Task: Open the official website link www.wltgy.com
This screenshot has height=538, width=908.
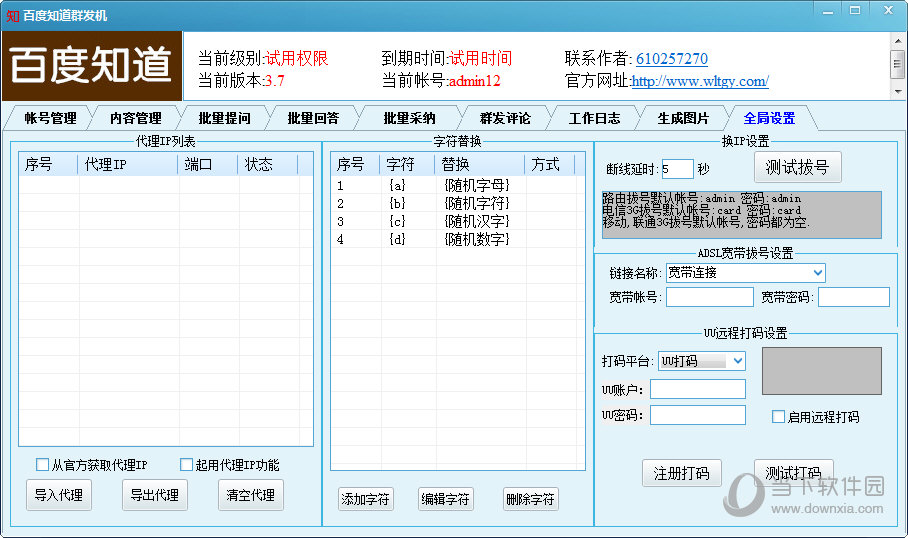Action: coord(700,81)
